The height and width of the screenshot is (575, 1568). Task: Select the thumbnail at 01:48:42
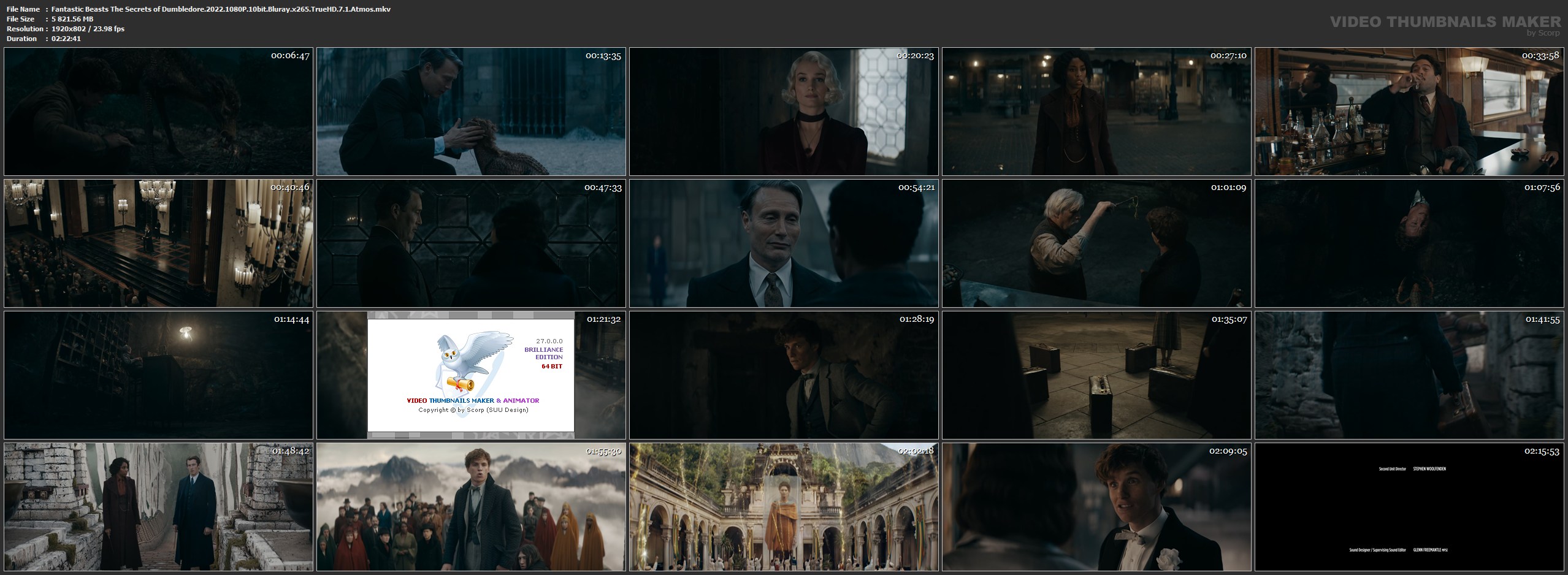(x=158, y=507)
